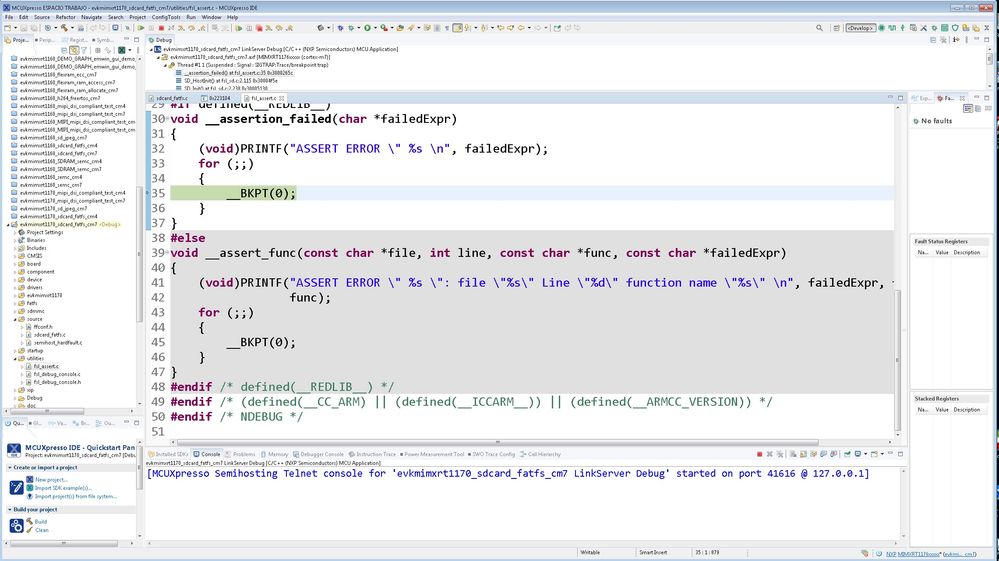
Task: Click the yellow back-arrow navigation icon
Action: [x=521, y=28]
